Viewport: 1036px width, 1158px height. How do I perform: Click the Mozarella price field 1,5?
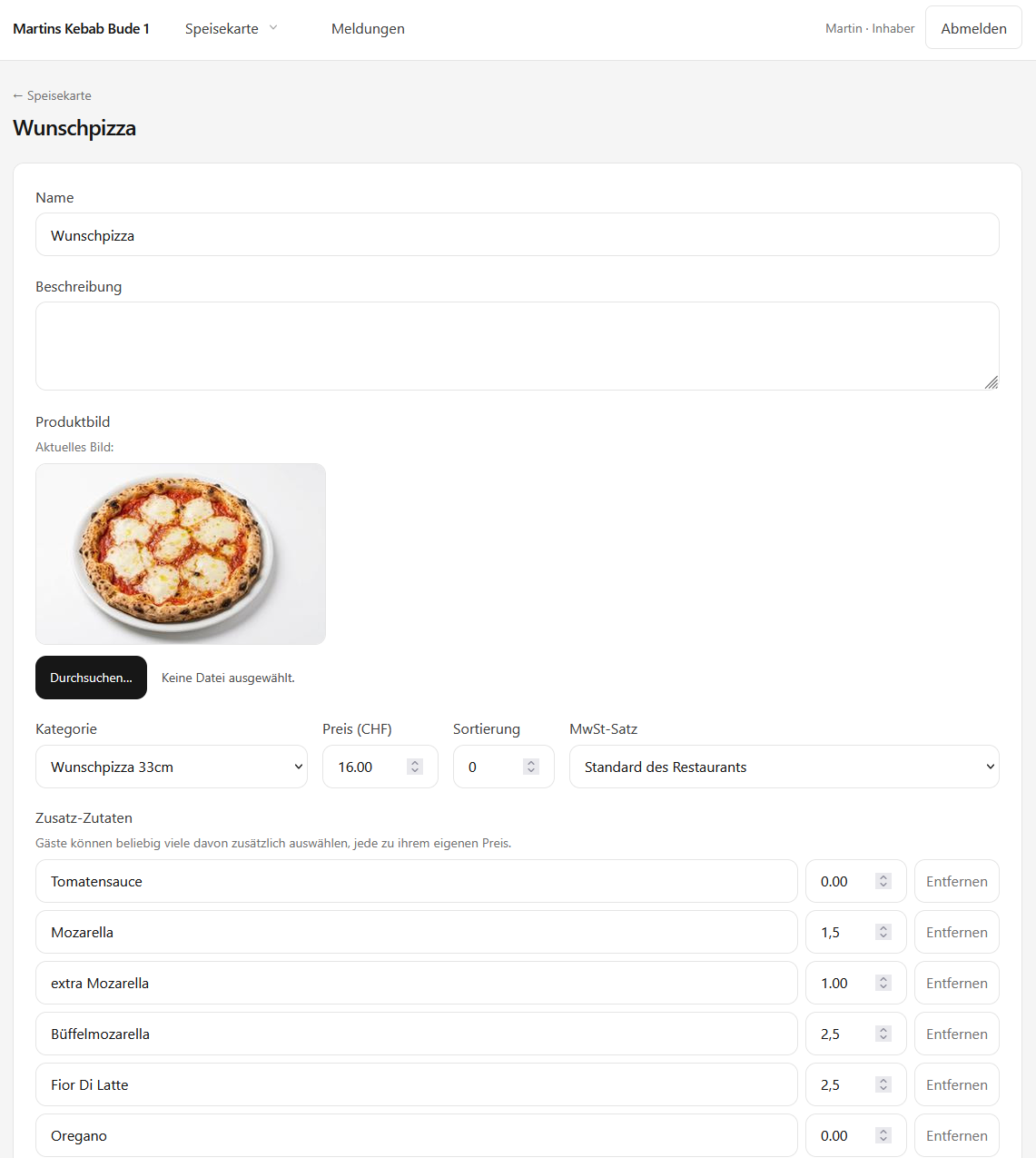[x=856, y=932]
